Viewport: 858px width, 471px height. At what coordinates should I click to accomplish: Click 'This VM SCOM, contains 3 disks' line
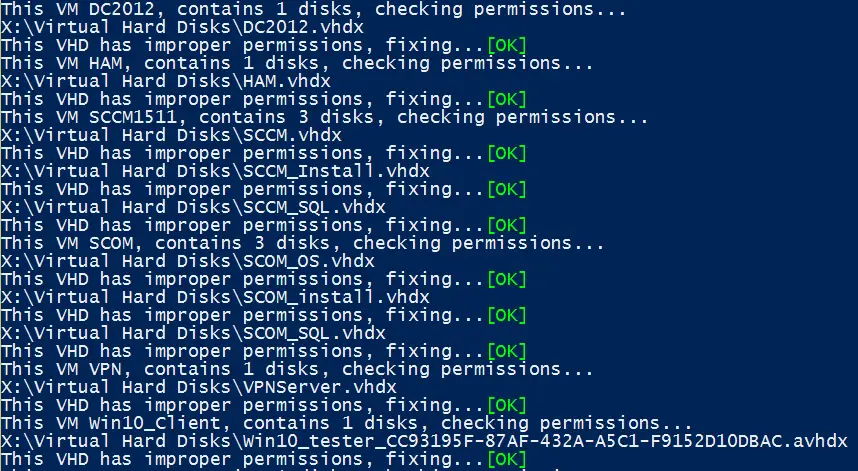[x=303, y=243]
